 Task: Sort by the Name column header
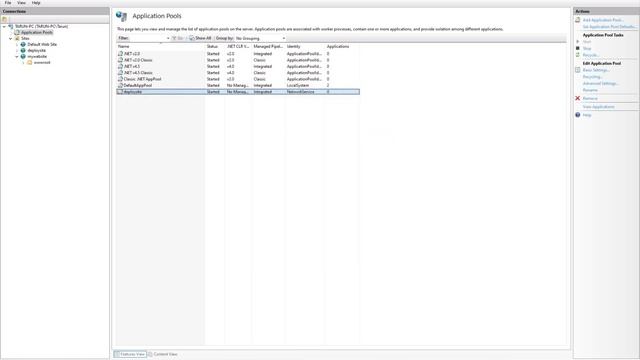pyautogui.click(x=160, y=47)
